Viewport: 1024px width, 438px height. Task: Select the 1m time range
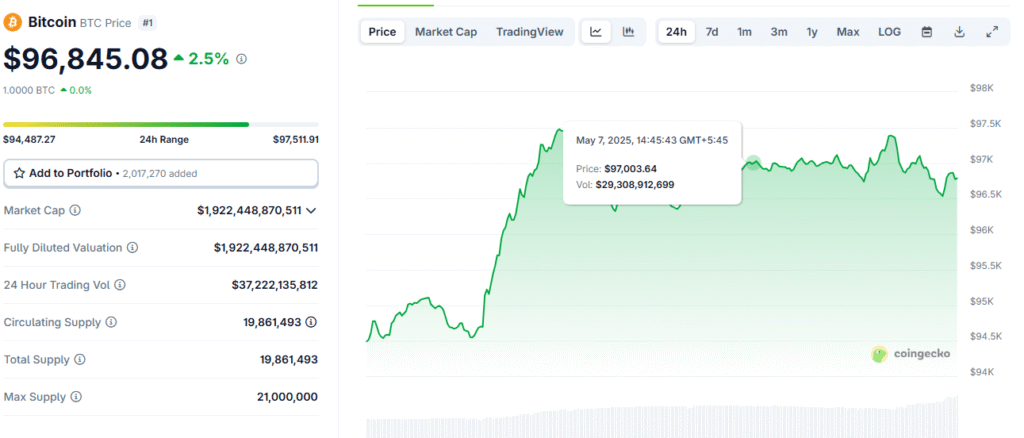744,32
